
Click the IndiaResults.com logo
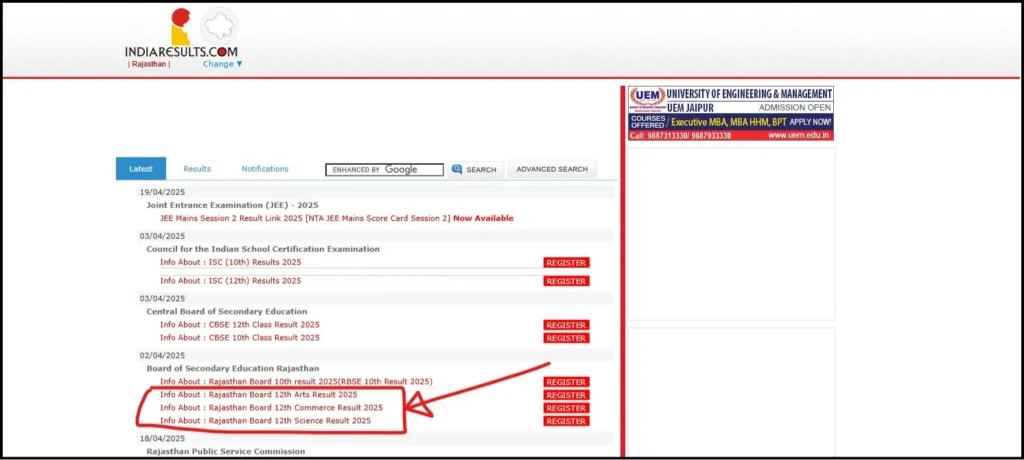tap(180, 34)
